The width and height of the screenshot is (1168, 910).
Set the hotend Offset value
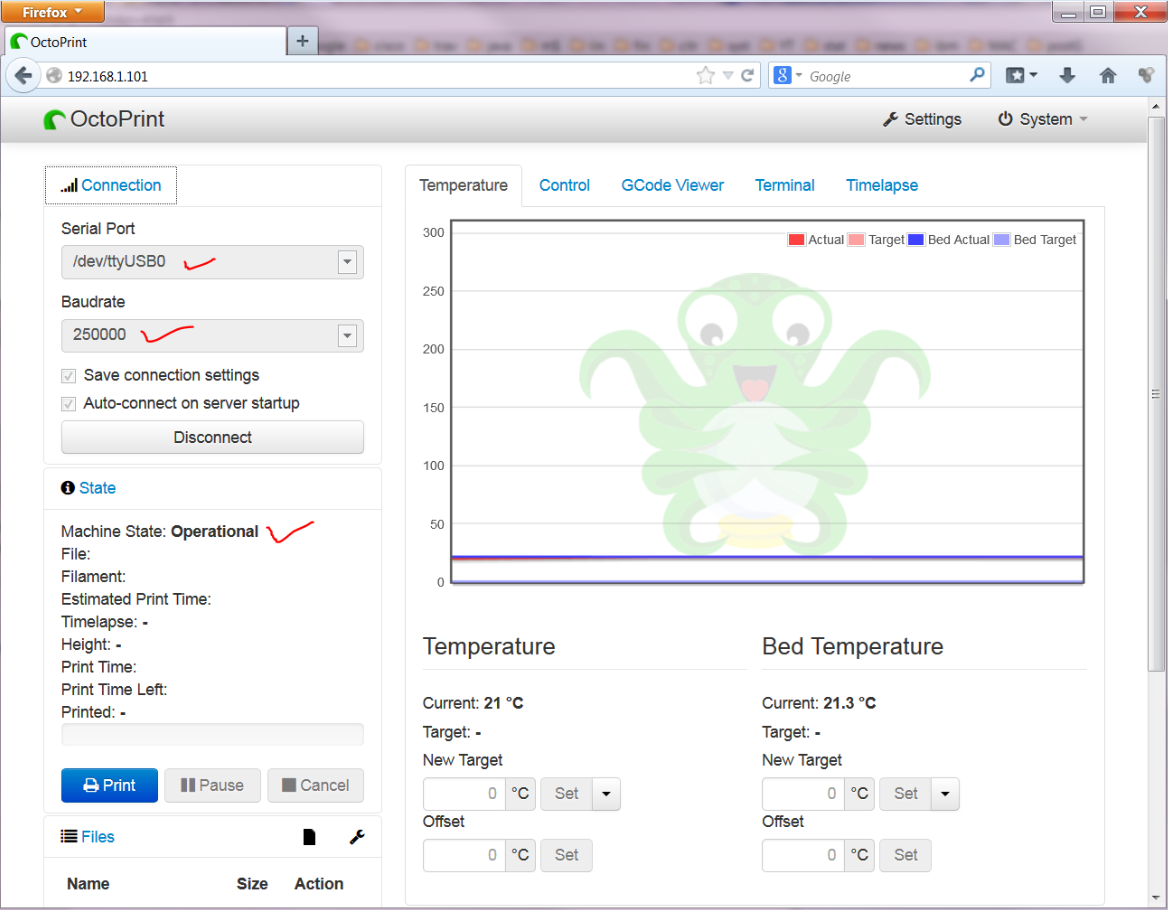(566, 855)
